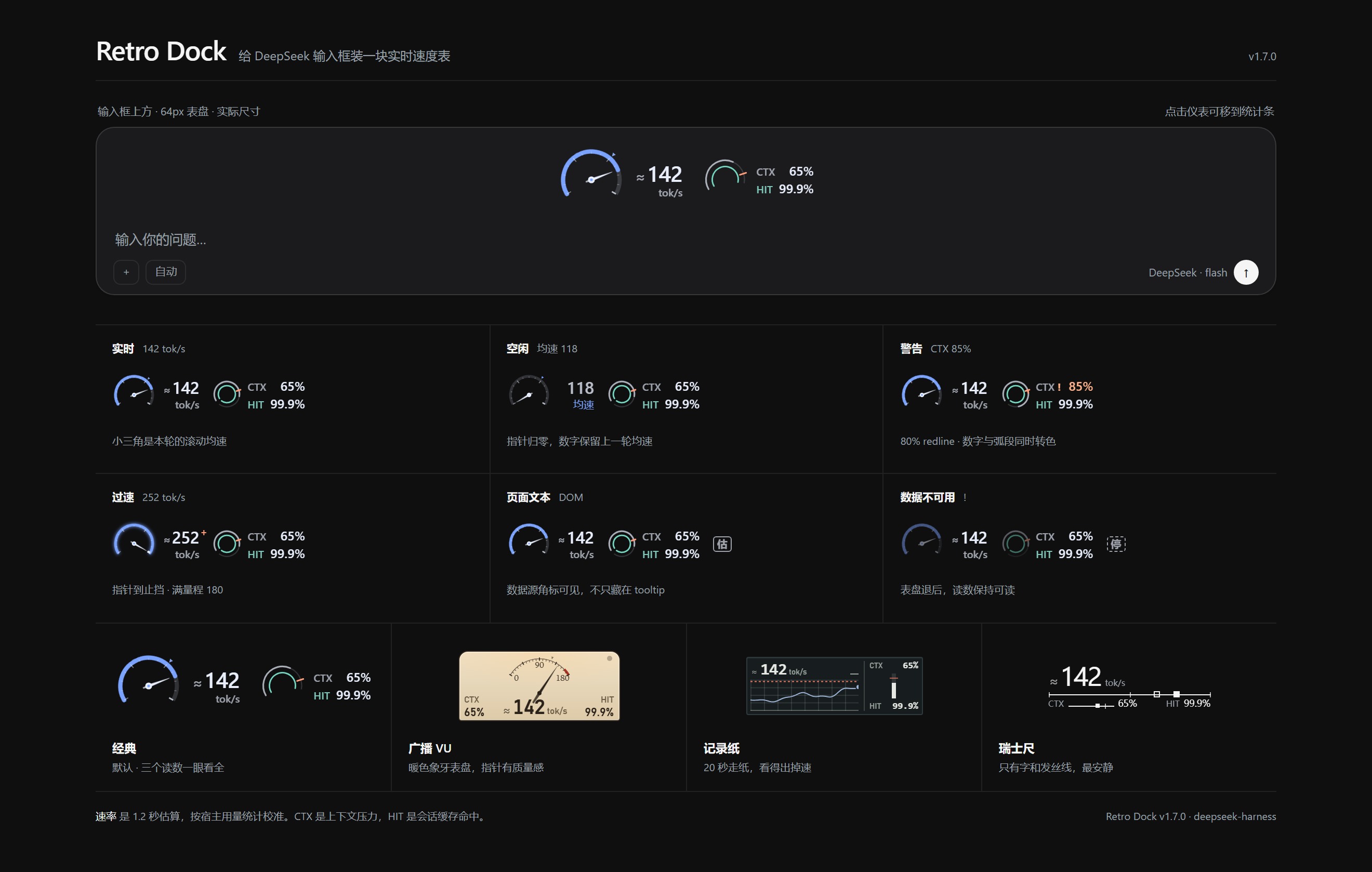
Task: Click the CTX ring in the 空闲 card
Action: (622, 393)
